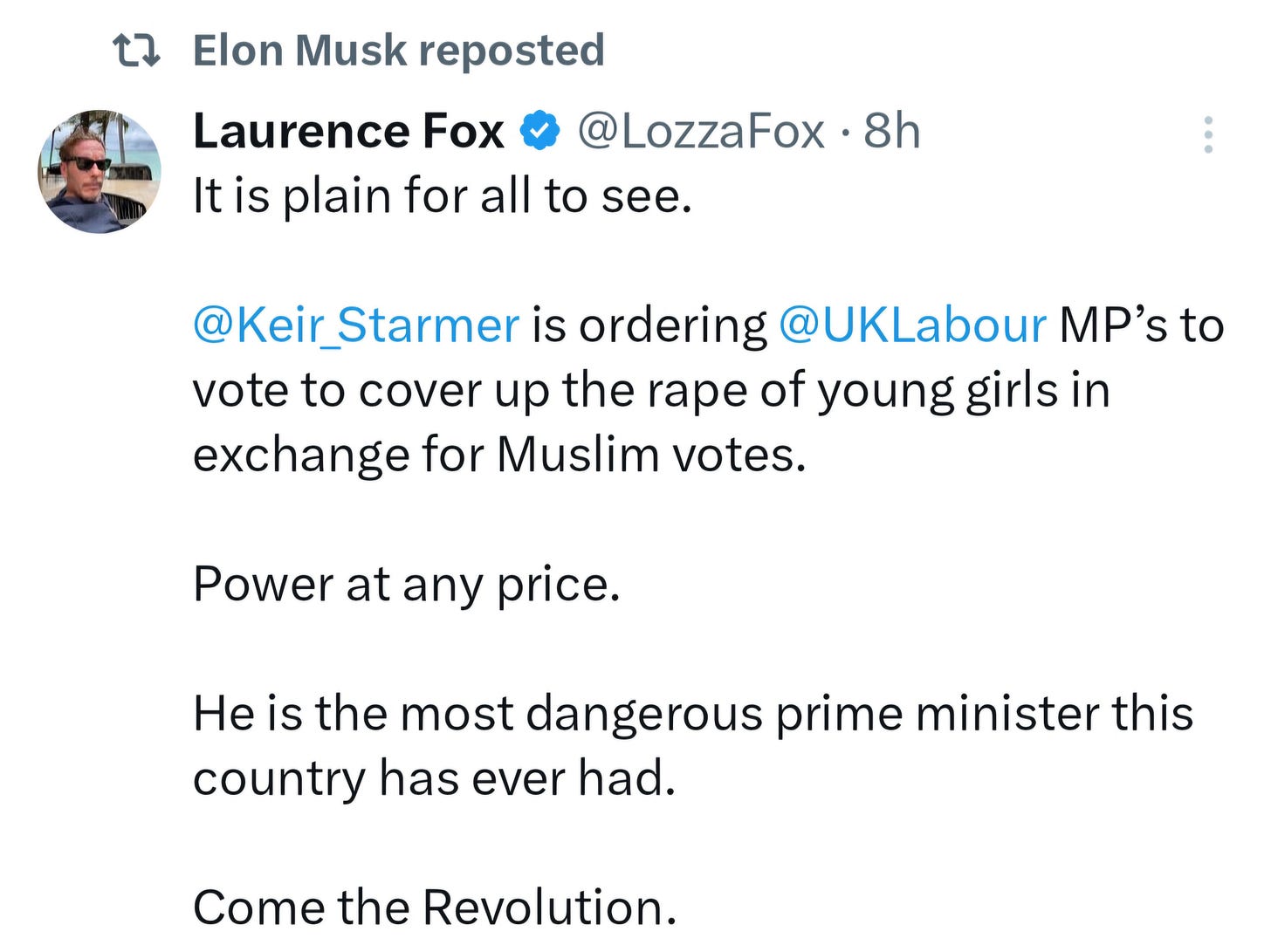Open Laurence Fox's profile avatar

point(100,171)
